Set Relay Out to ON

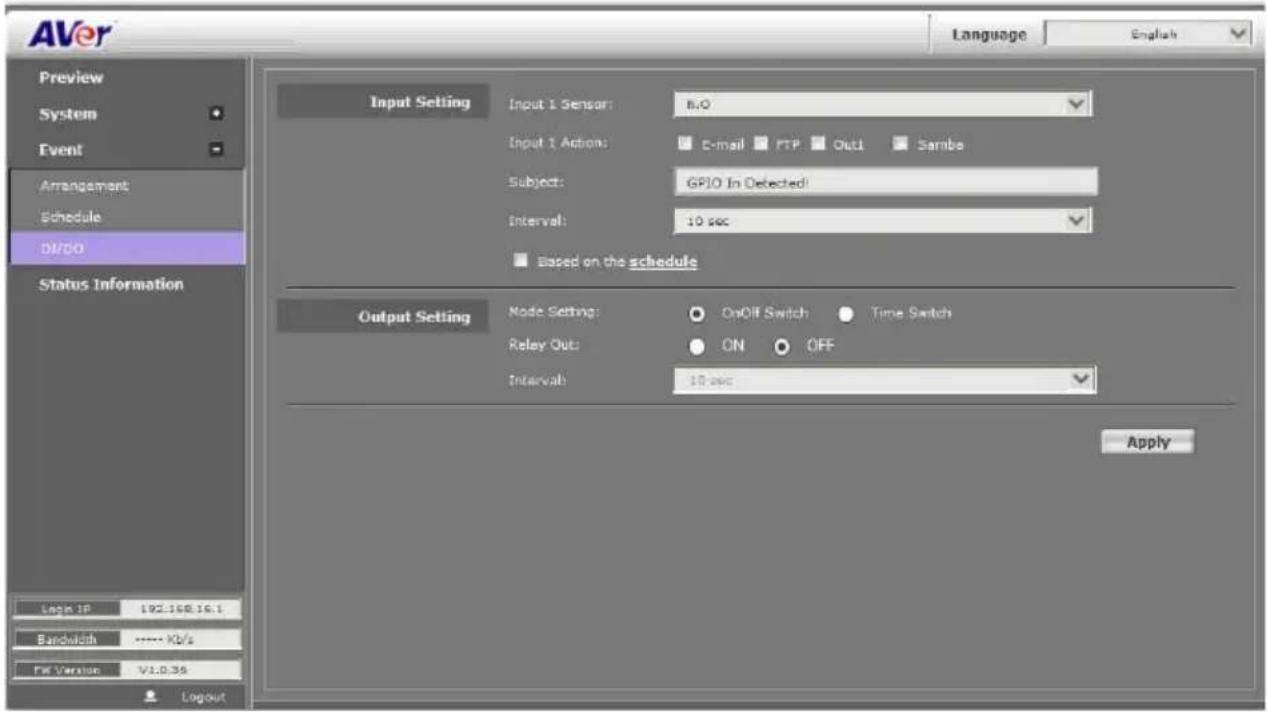tap(695, 346)
